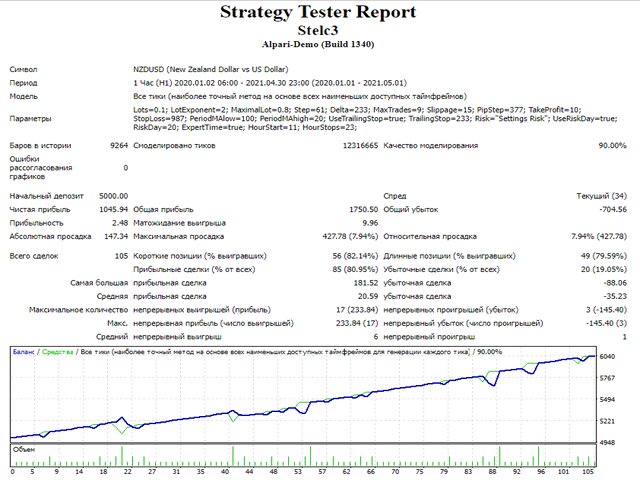Click the Баланс legend label in chart

[x=24, y=352]
